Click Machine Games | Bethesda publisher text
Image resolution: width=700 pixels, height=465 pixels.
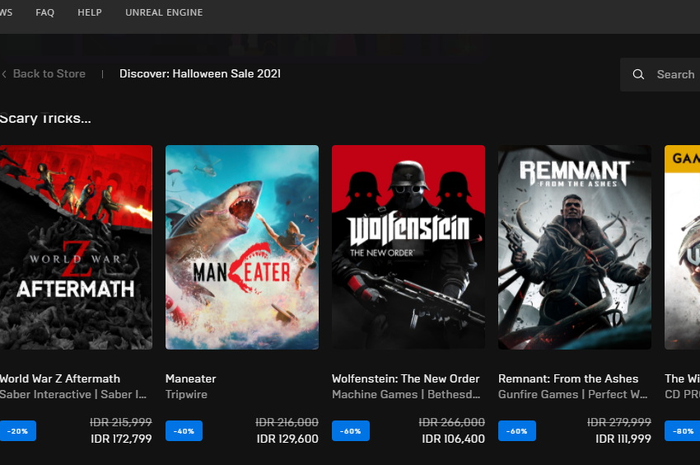[x=406, y=394]
